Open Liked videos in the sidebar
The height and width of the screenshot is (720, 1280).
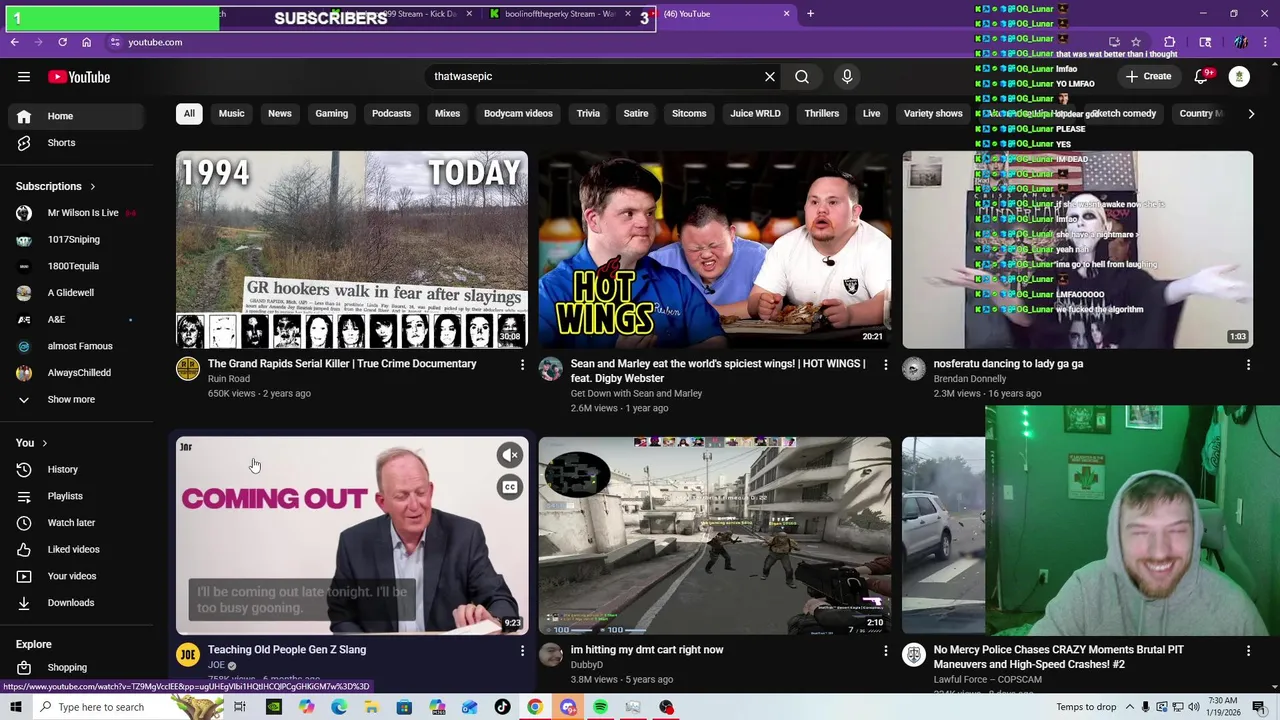point(76,549)
